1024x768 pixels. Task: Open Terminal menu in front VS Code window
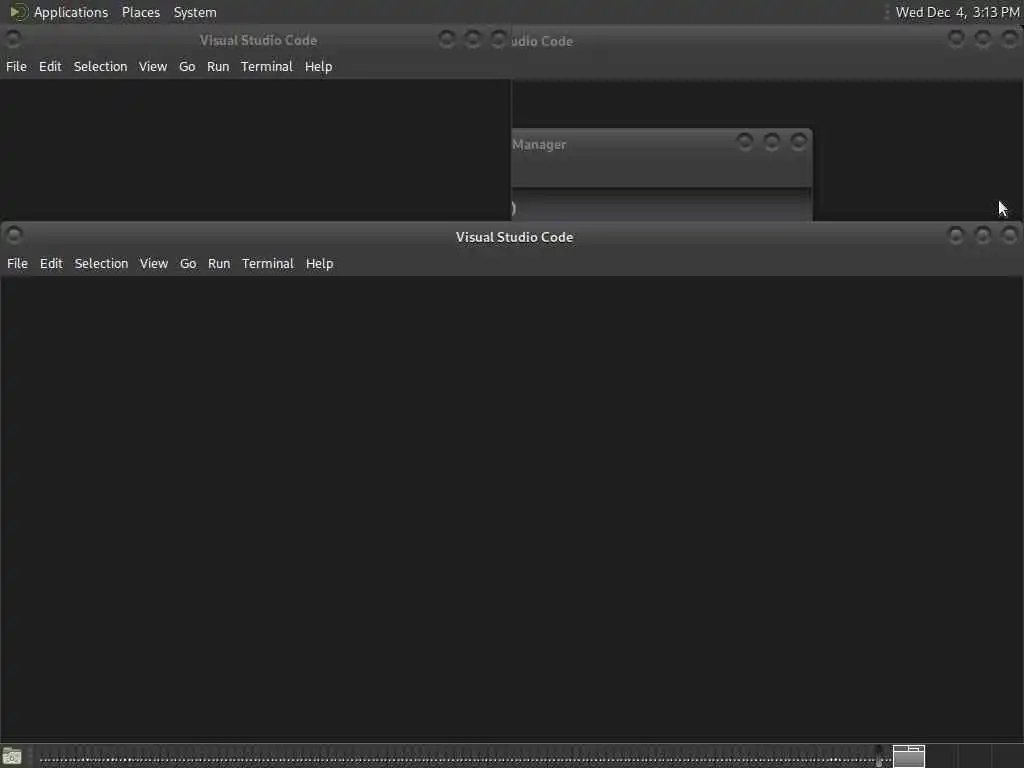tap(268, 263)
